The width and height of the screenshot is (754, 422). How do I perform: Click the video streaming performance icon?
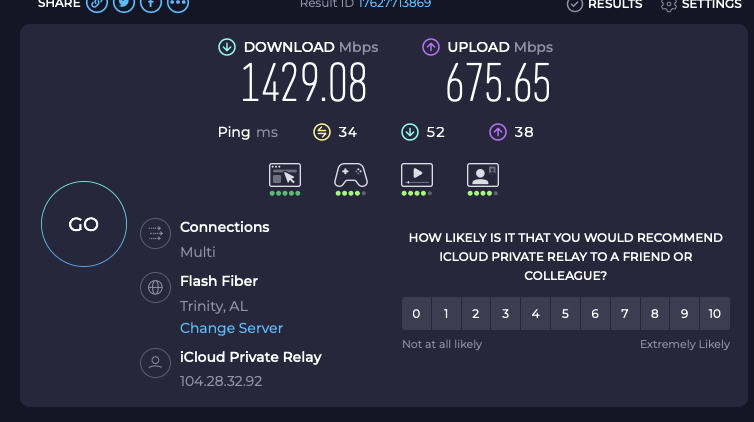[x=416, y=176]
